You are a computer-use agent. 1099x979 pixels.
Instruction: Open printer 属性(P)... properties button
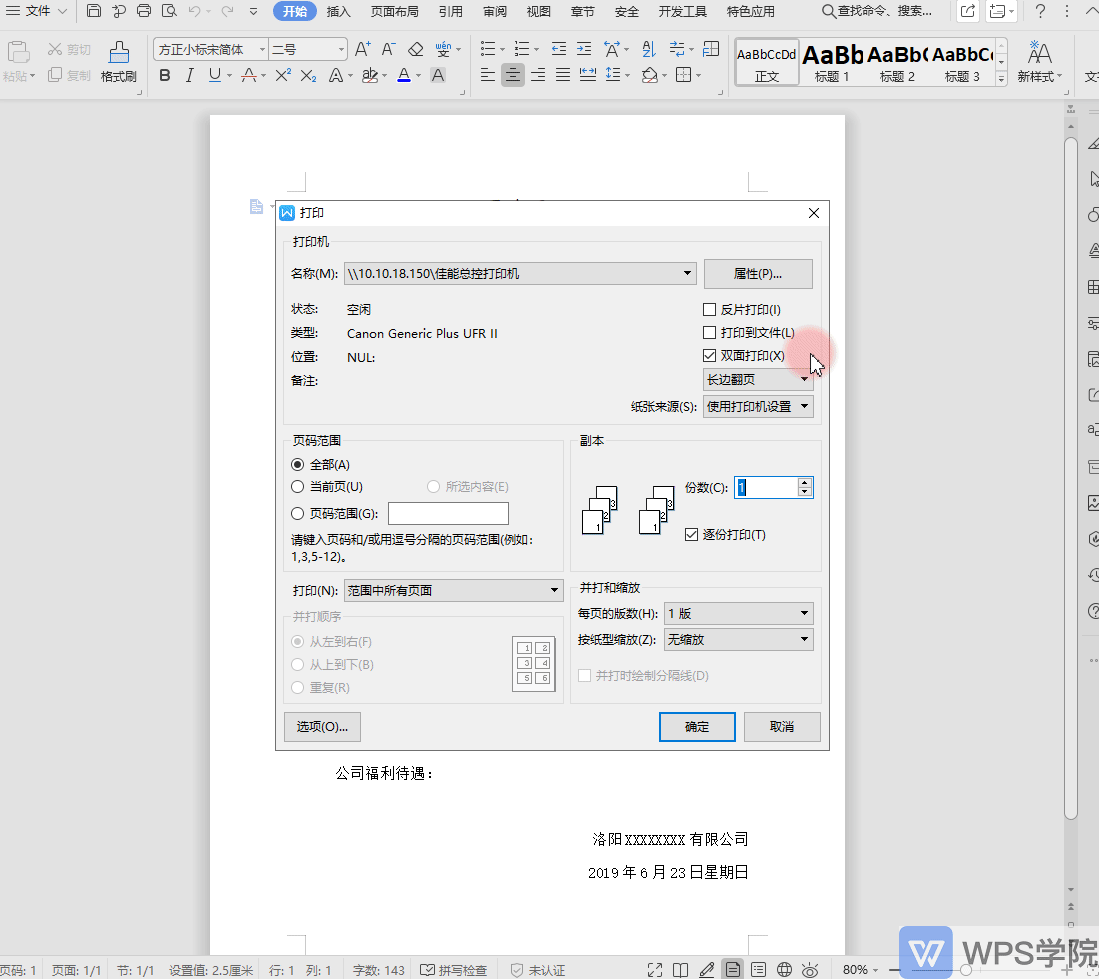758,274
